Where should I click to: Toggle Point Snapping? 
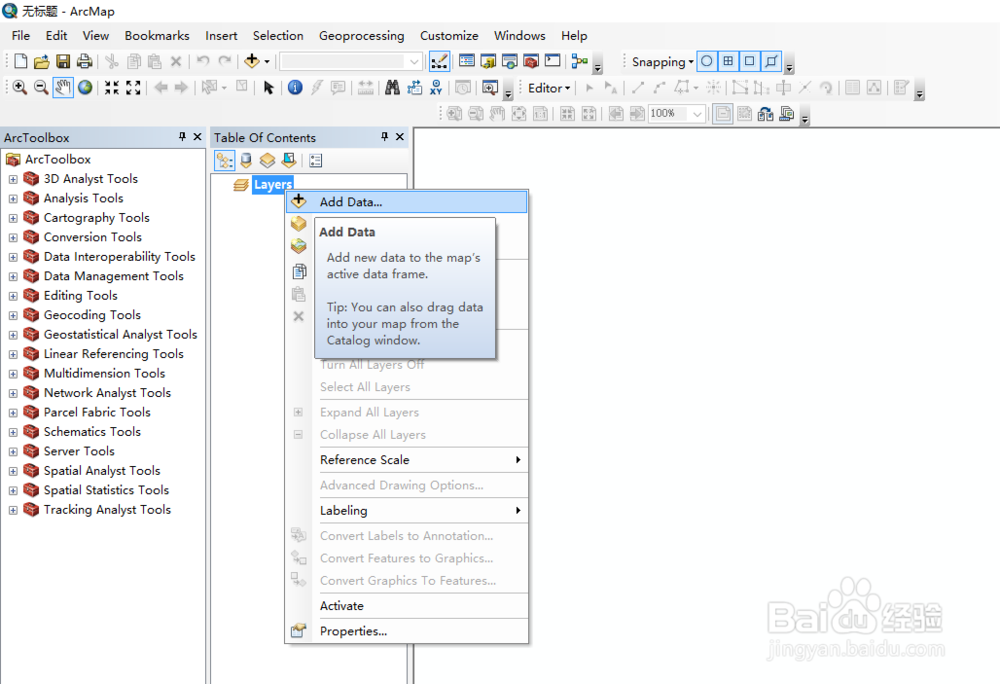(707, 61)
